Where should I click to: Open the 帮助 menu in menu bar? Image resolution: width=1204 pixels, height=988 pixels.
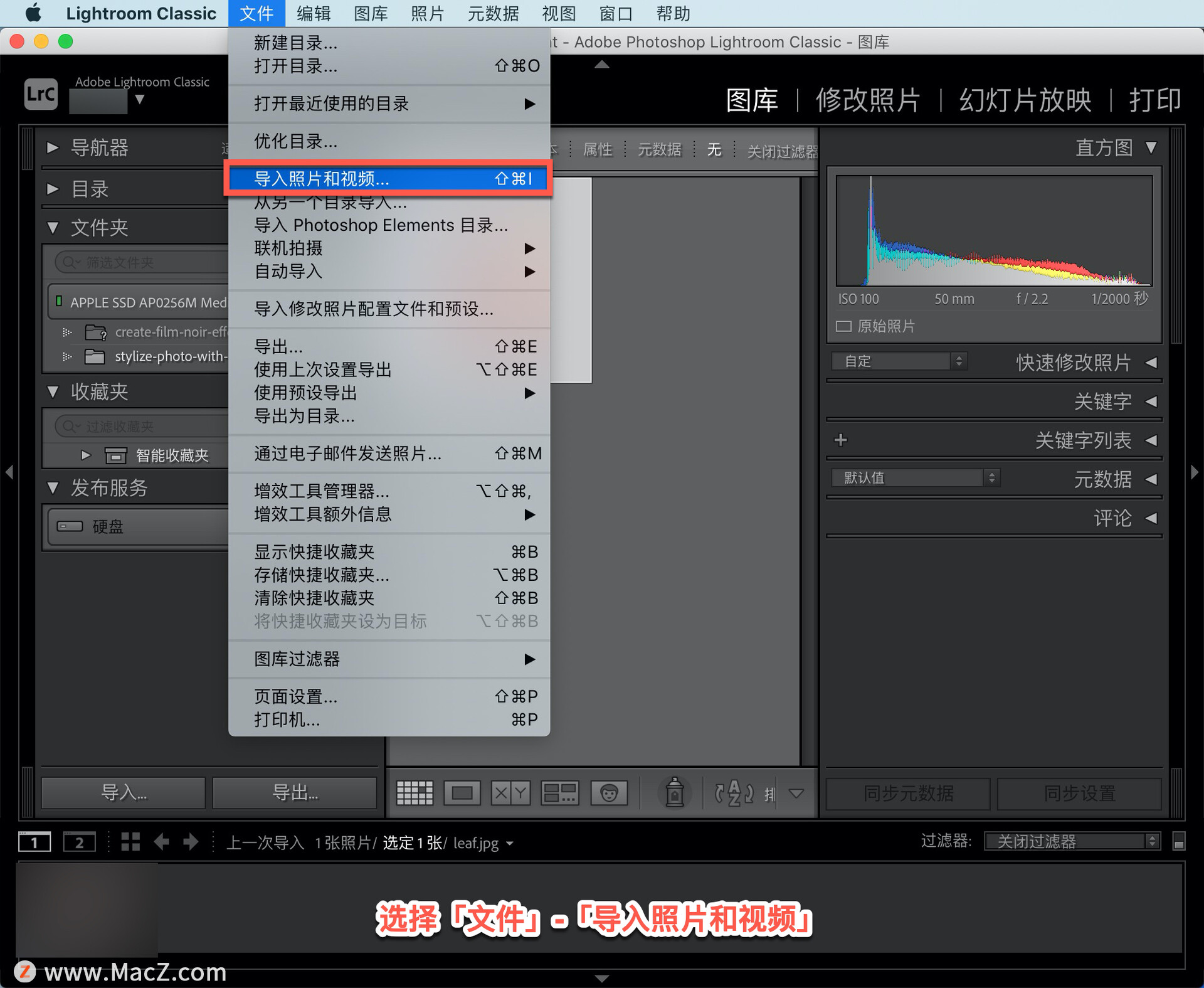tap(673, 13)
